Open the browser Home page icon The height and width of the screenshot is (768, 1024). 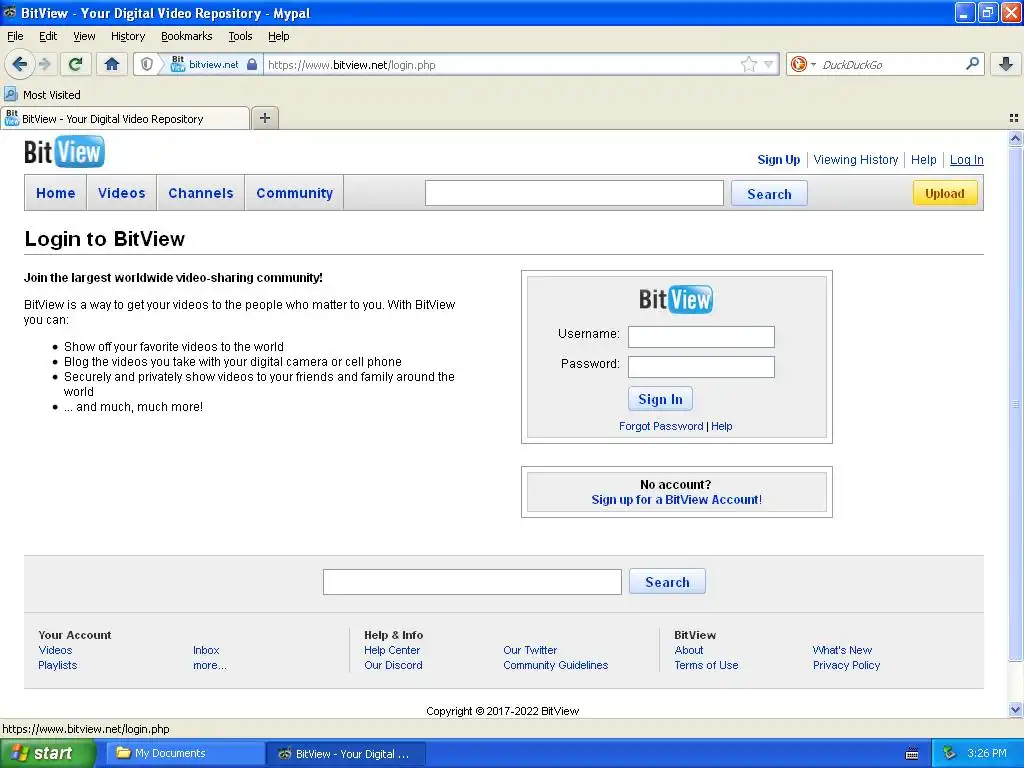pos(112,64)
